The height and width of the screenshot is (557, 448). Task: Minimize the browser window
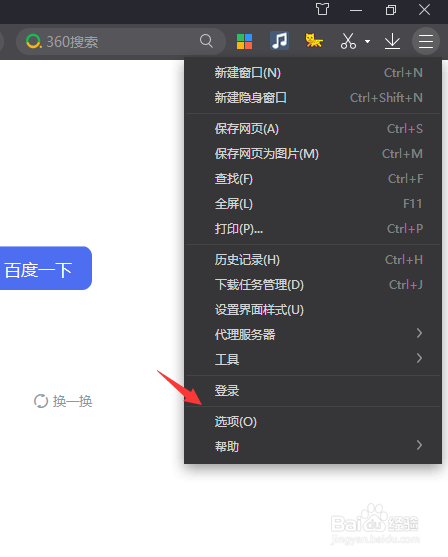point(356,10)
